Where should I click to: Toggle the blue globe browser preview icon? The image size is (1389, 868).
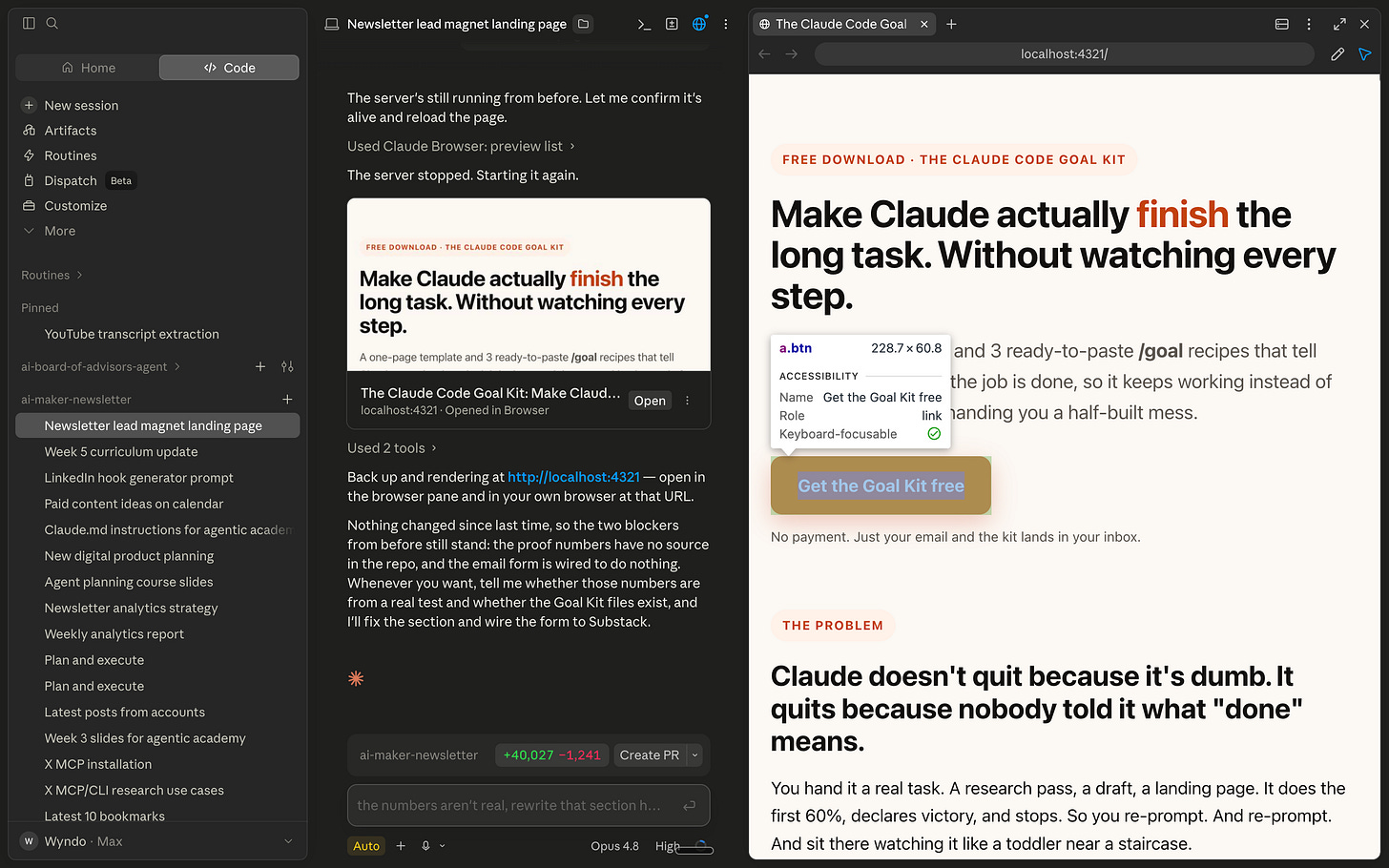(x=699, y=24)
